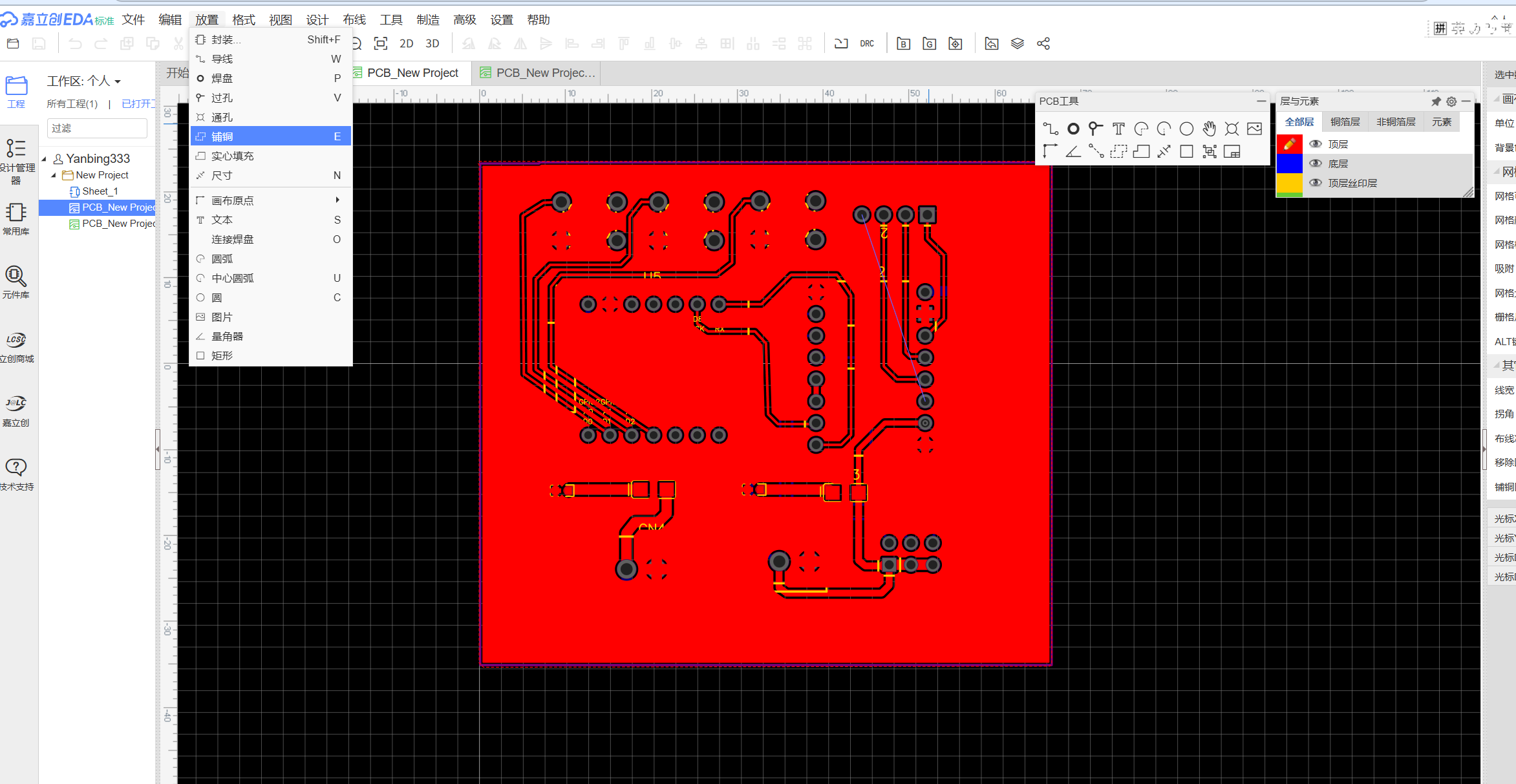Select the Connect Pad to Pad tool

tap(1096, 151)
